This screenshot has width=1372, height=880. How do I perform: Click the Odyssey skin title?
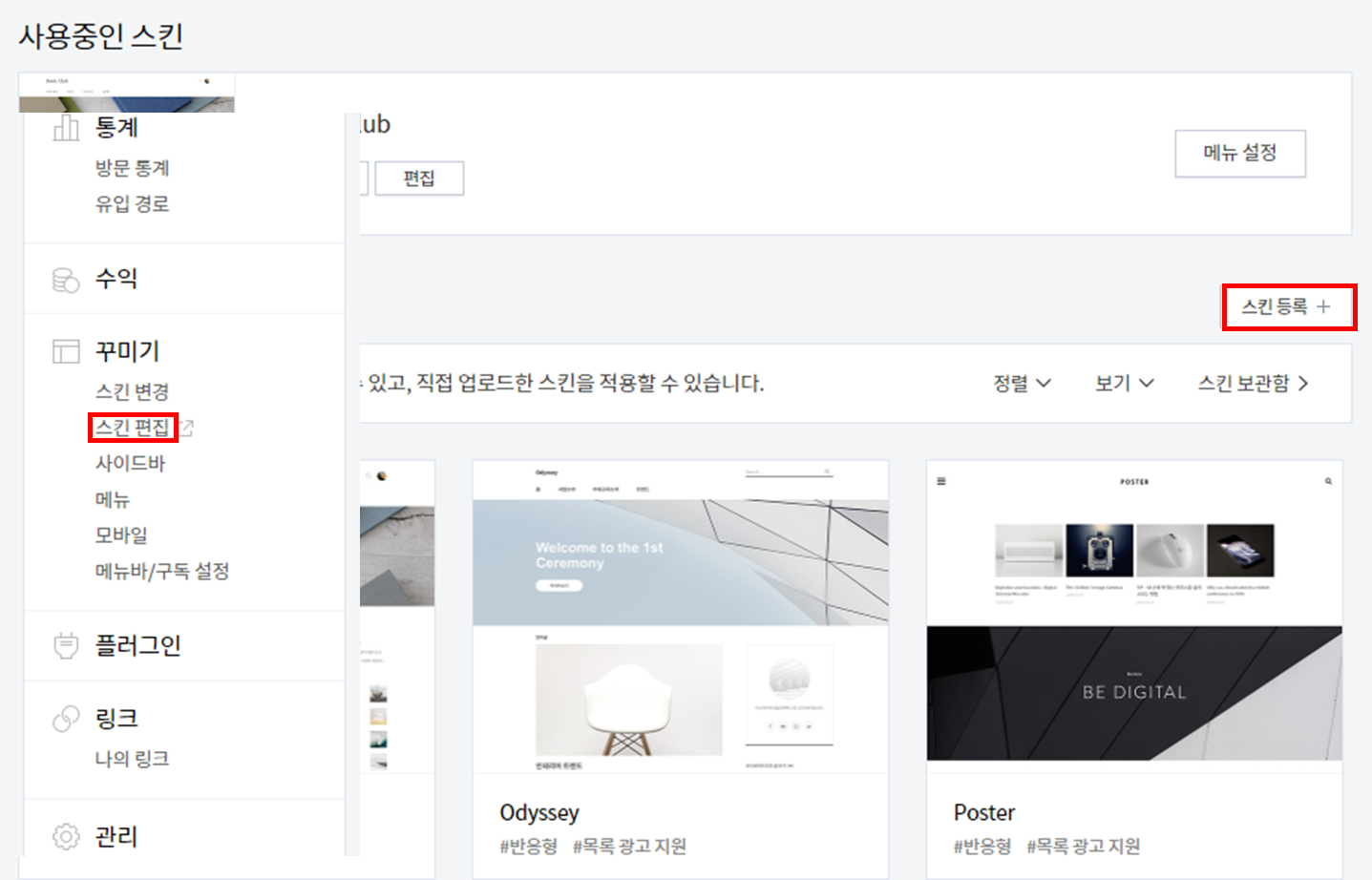[x=539, y=812]
